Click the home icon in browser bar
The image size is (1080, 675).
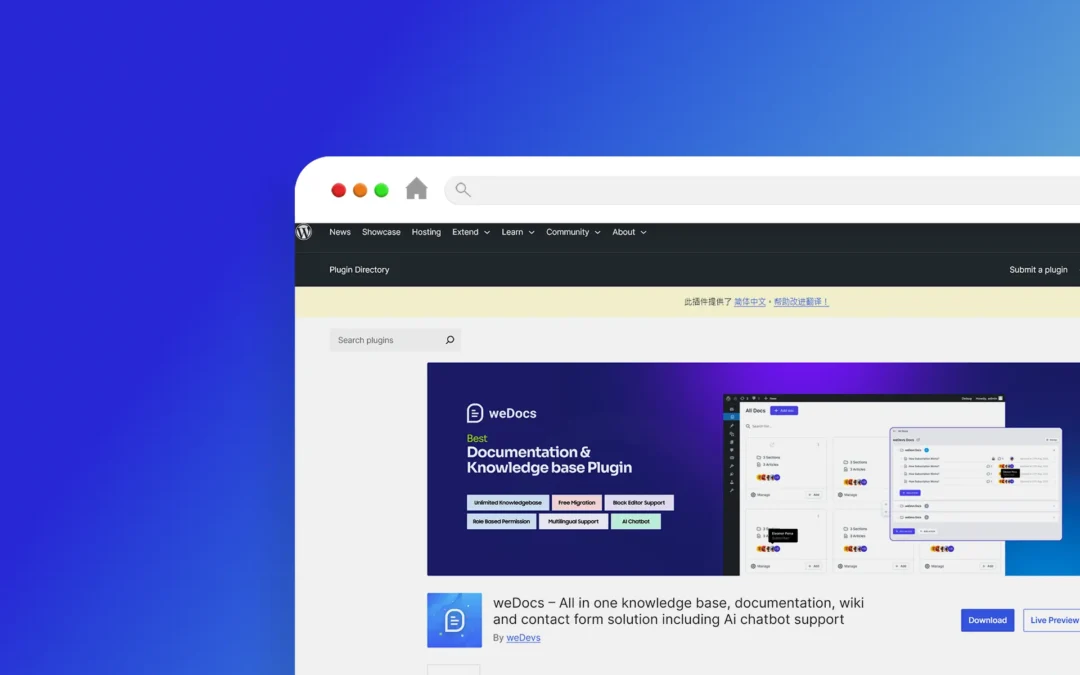click(416, 189)
